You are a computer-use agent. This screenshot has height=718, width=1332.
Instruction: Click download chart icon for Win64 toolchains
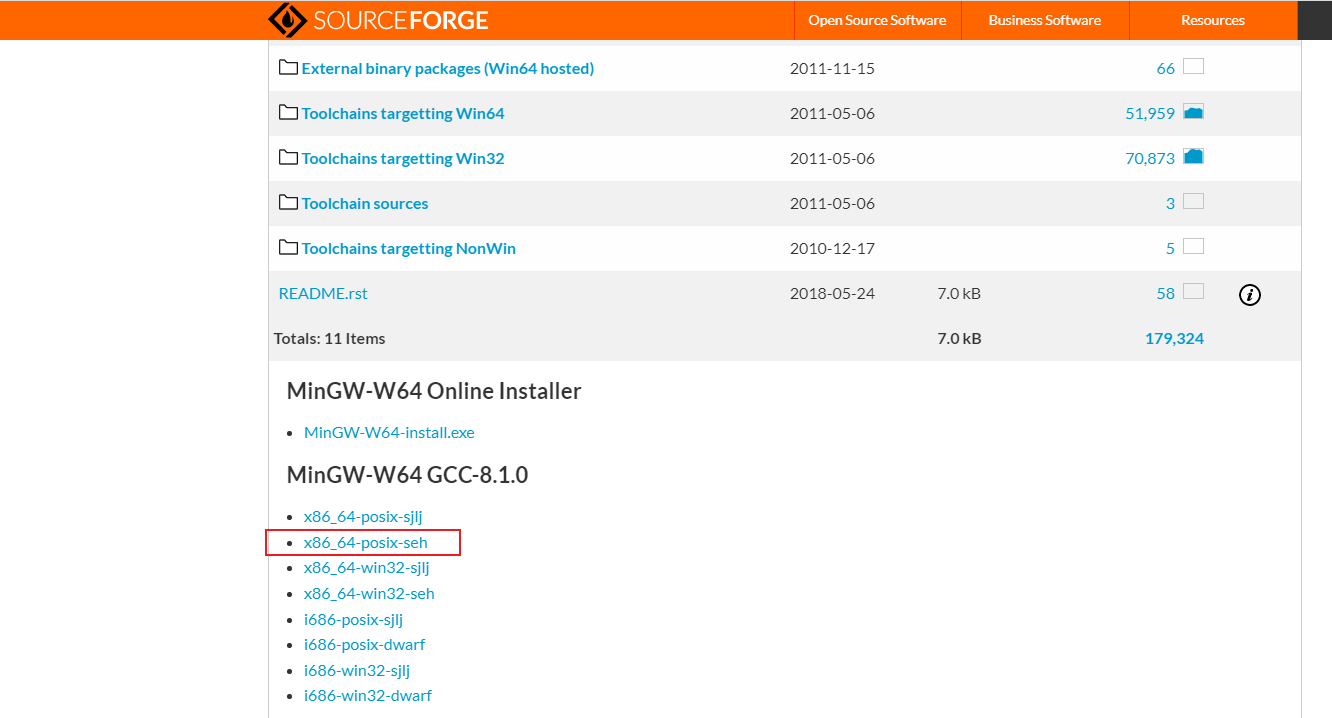[x=1193, y=112]
